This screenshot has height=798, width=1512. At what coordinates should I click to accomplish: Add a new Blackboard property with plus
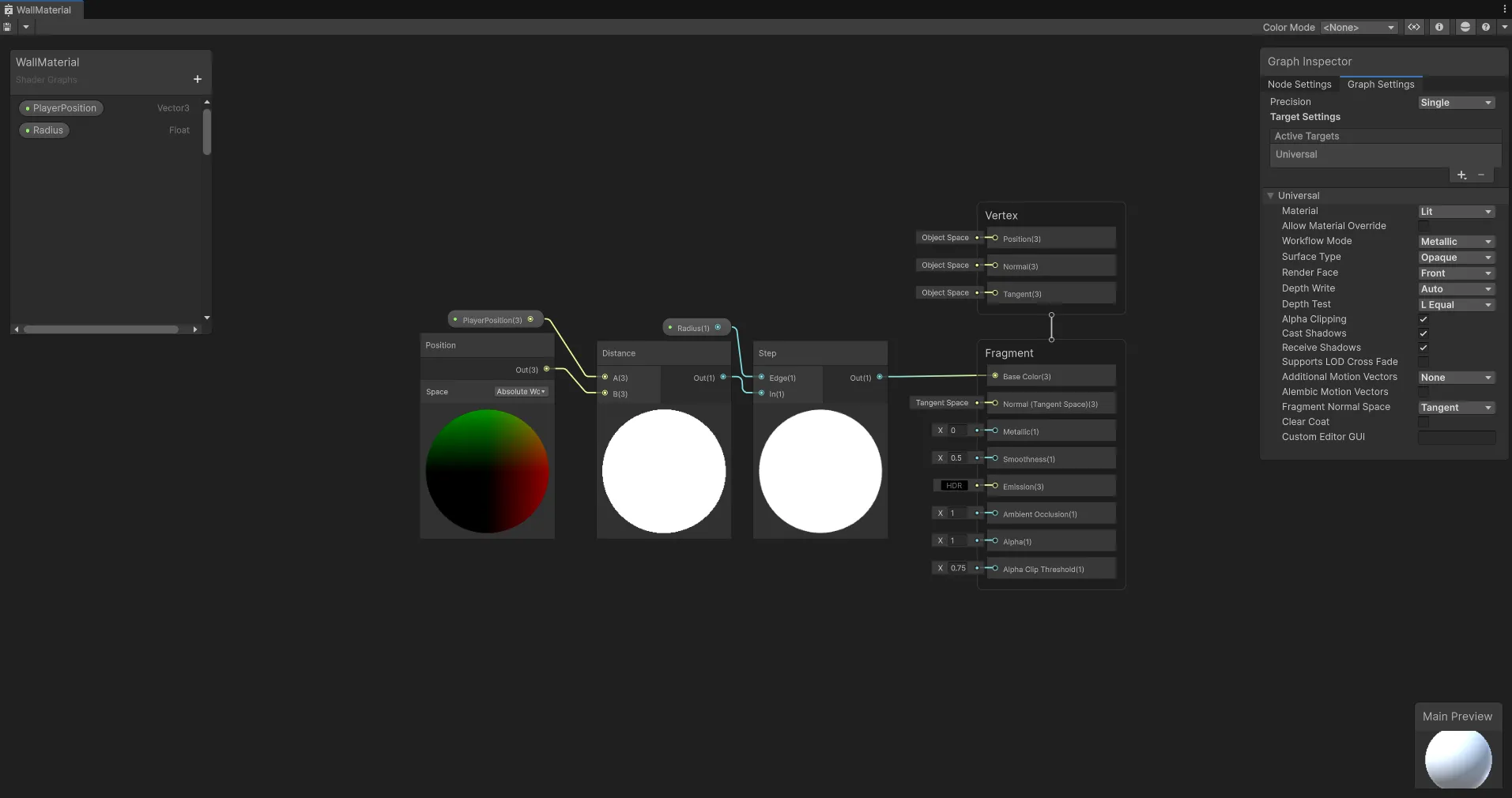click(x=198, y=79)
